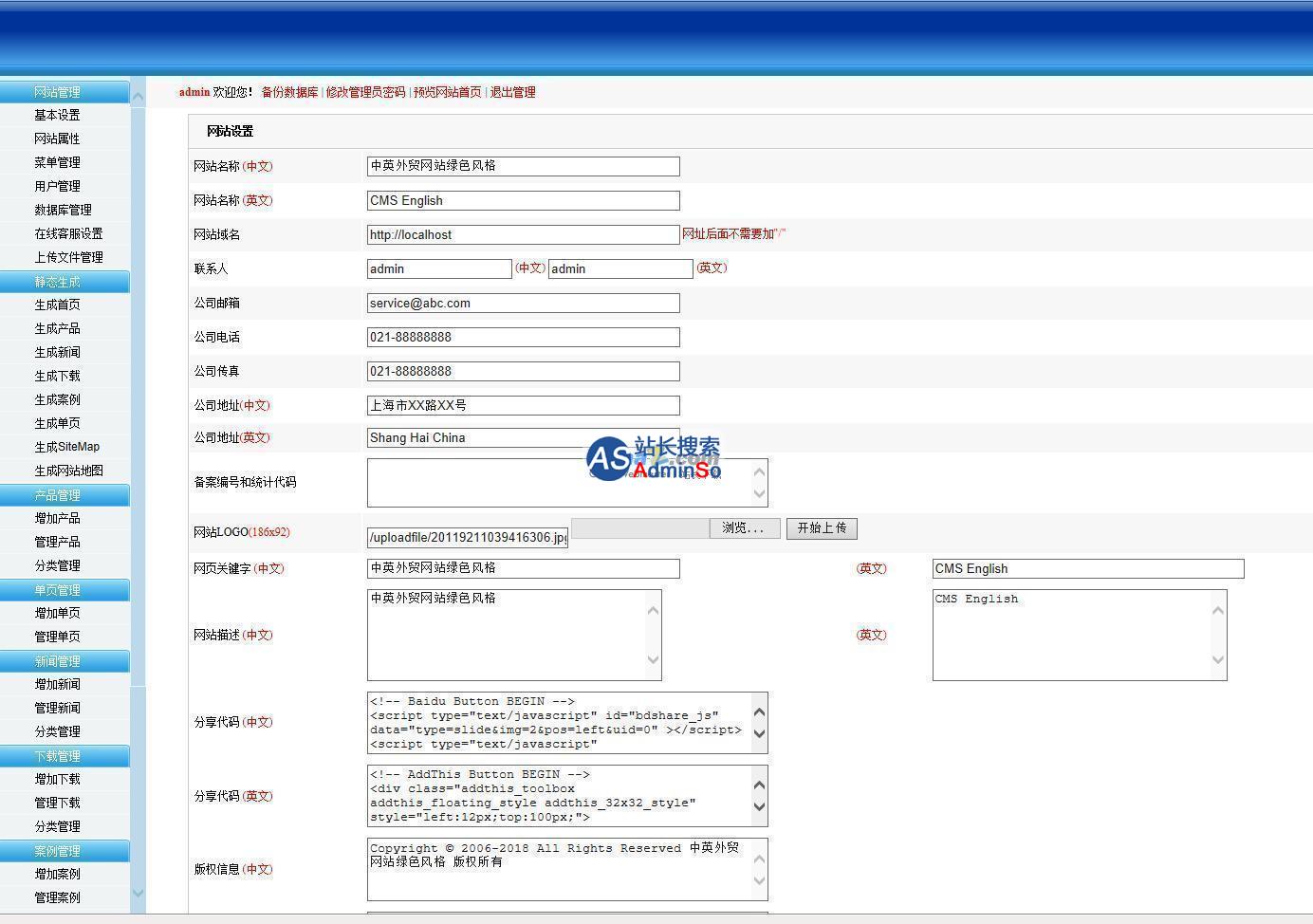This screenshot has width=1313, height=924.
Task: Toggle the 新闻管理 section header
Action: pyautogui.click(x=65, y=661)
